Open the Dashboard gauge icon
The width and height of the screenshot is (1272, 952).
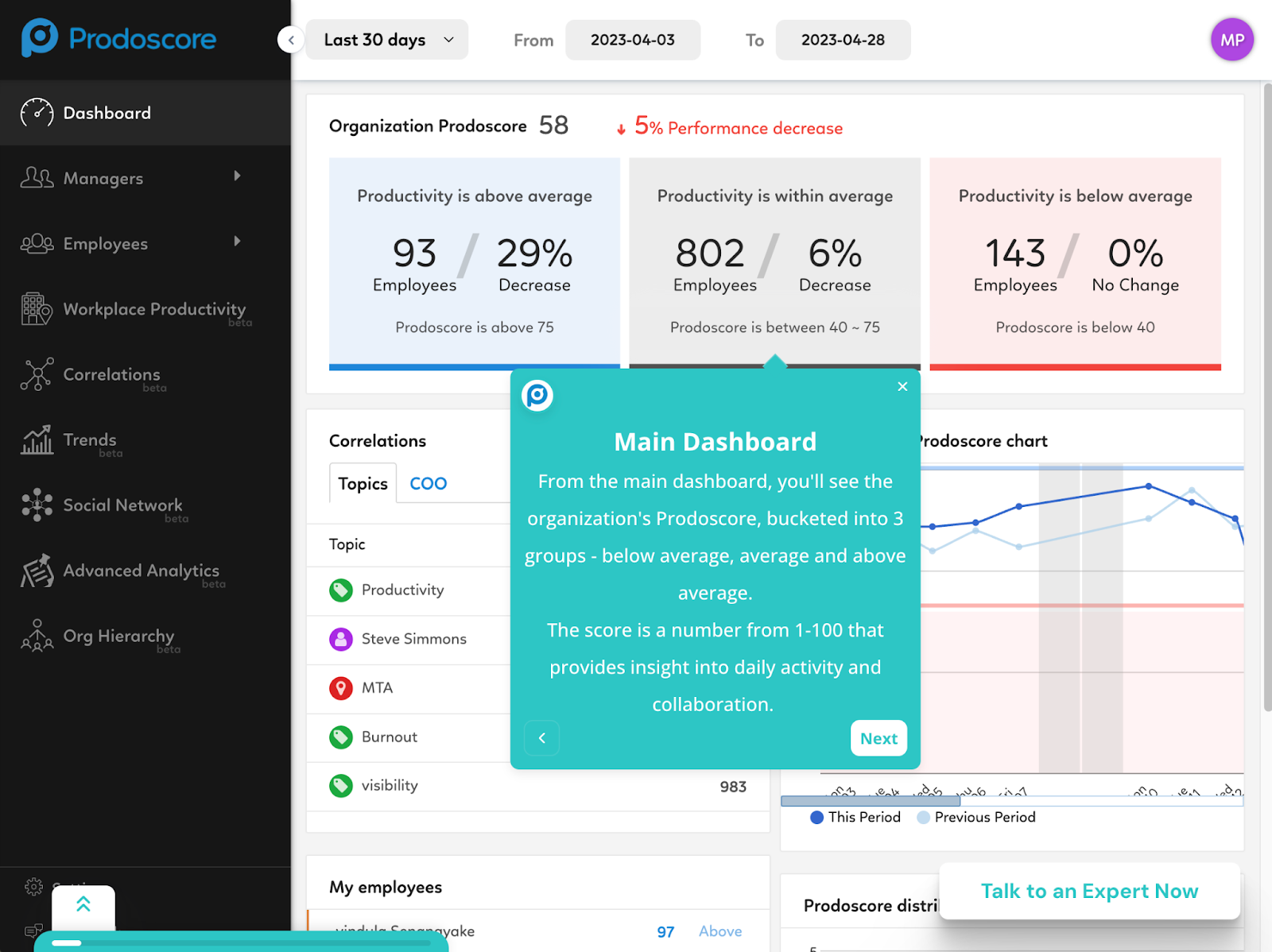[37, 113]
